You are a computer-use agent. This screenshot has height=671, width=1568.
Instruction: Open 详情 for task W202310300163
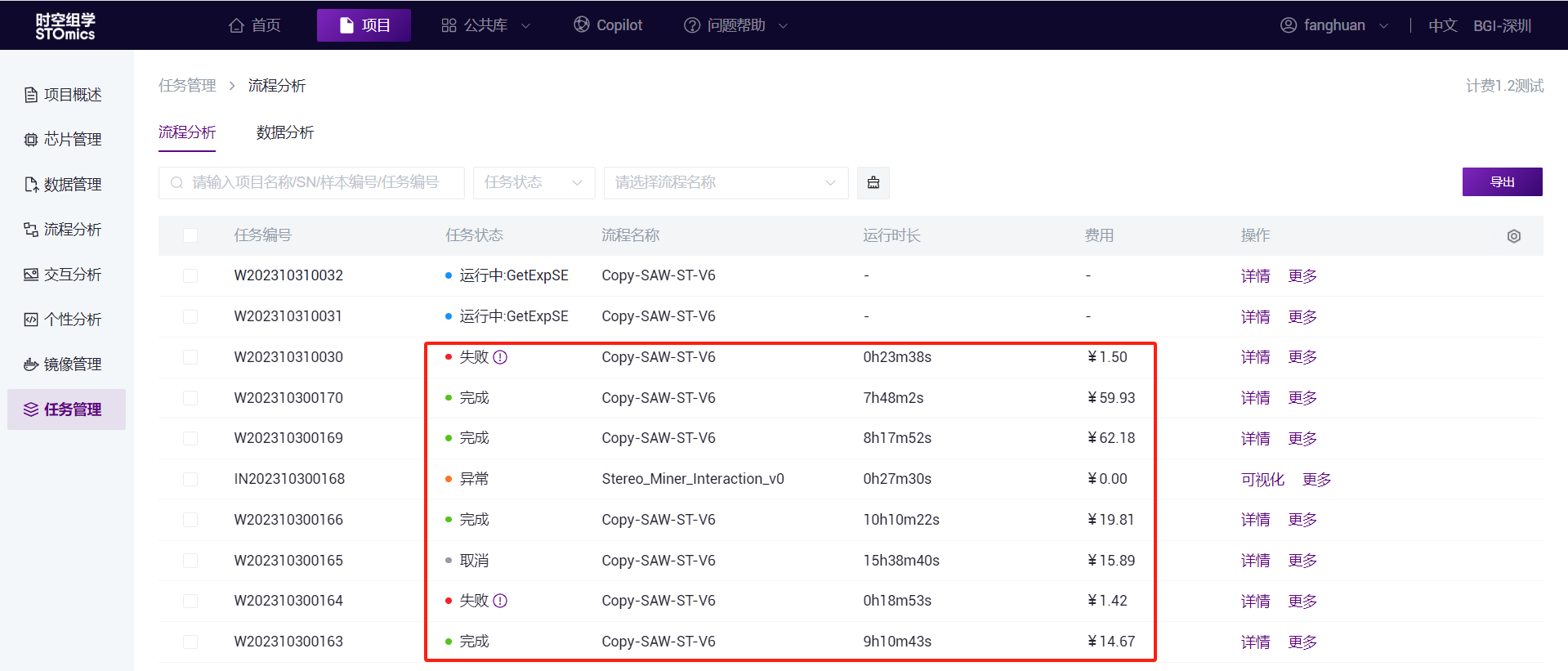coord(1255,642)
